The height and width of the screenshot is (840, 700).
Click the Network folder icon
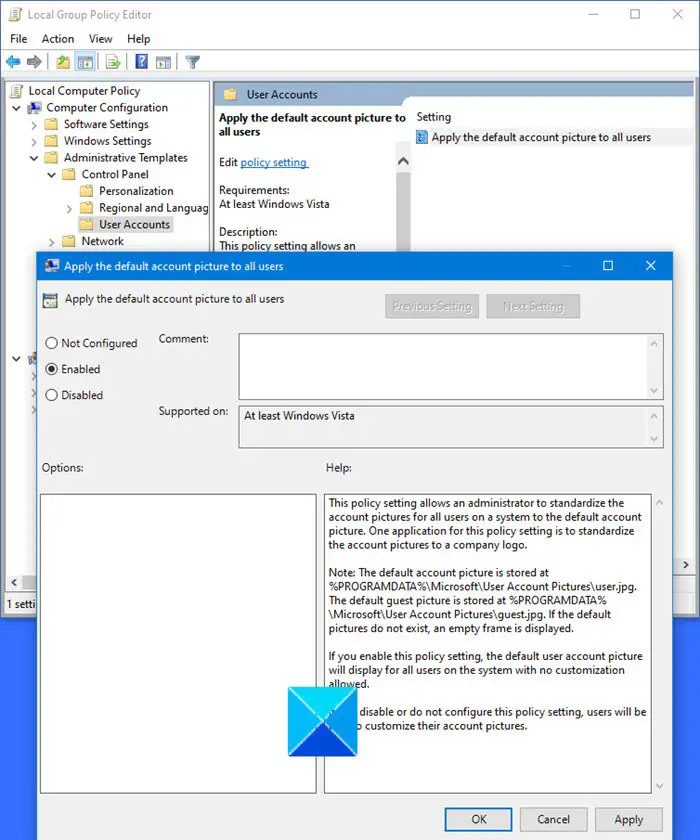point(69,241)
